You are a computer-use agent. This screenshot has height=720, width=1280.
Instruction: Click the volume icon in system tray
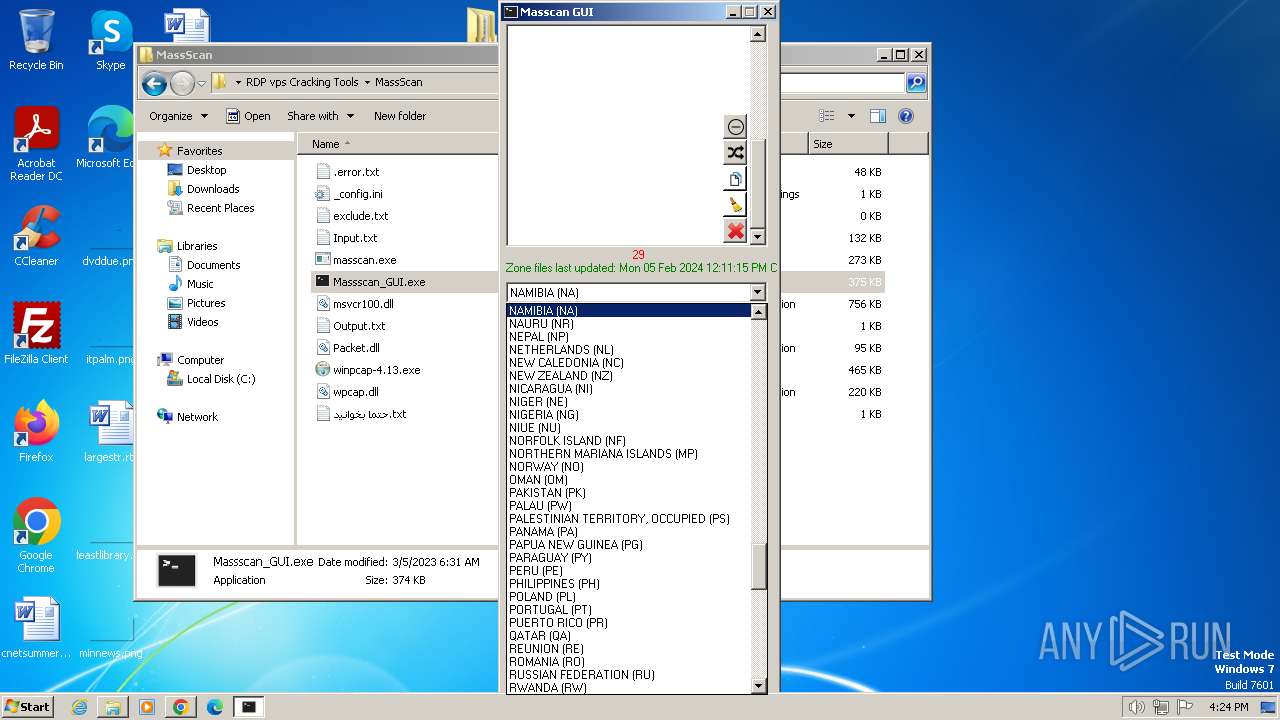pos(1136,707)
